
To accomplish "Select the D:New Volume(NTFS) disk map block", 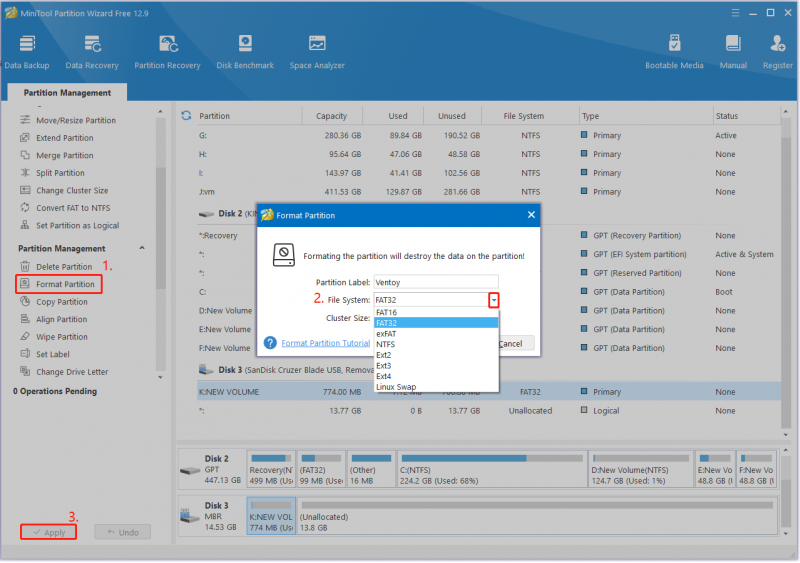I will (641, 469).
